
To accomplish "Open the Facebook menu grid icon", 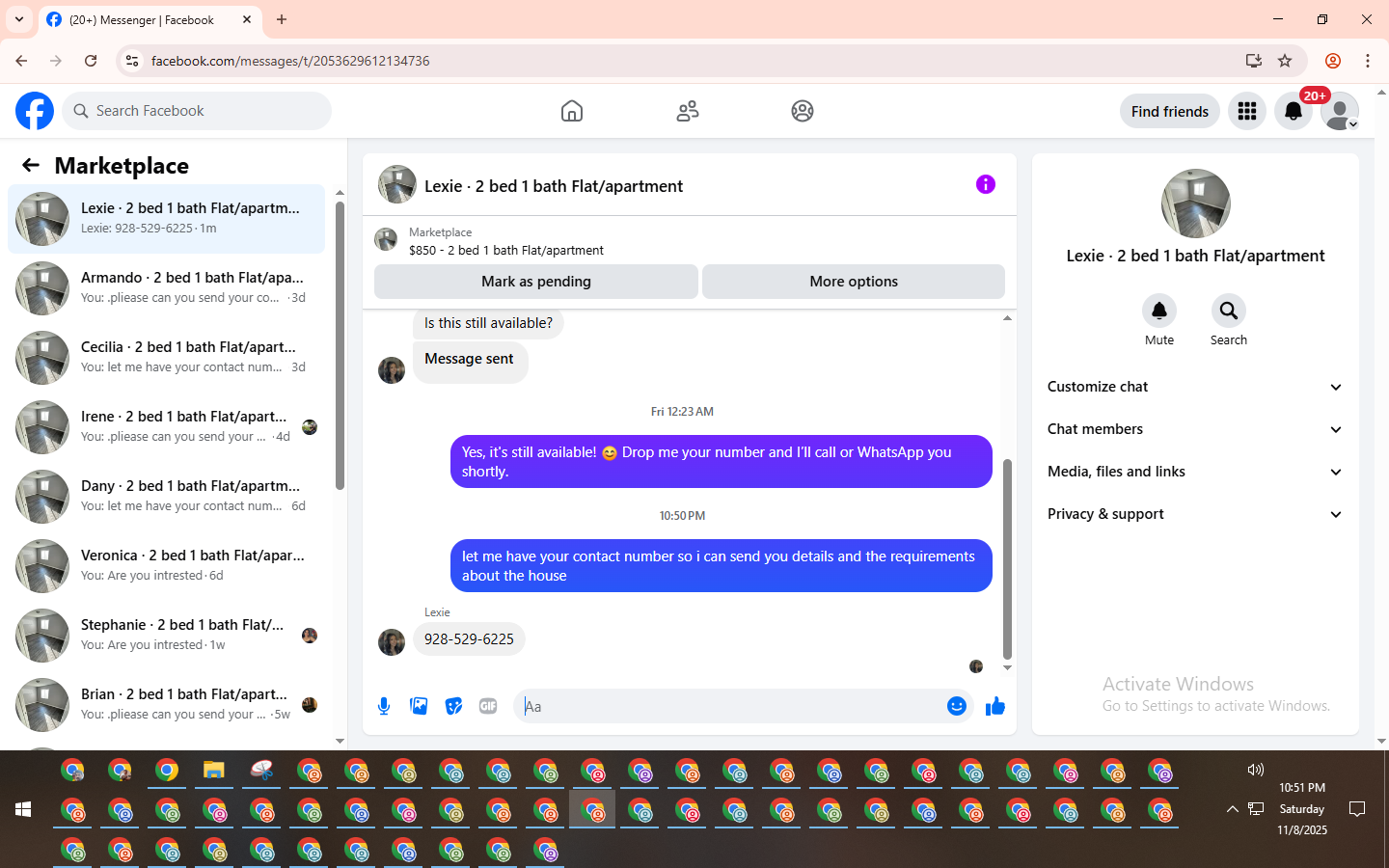I will 1247,111.
